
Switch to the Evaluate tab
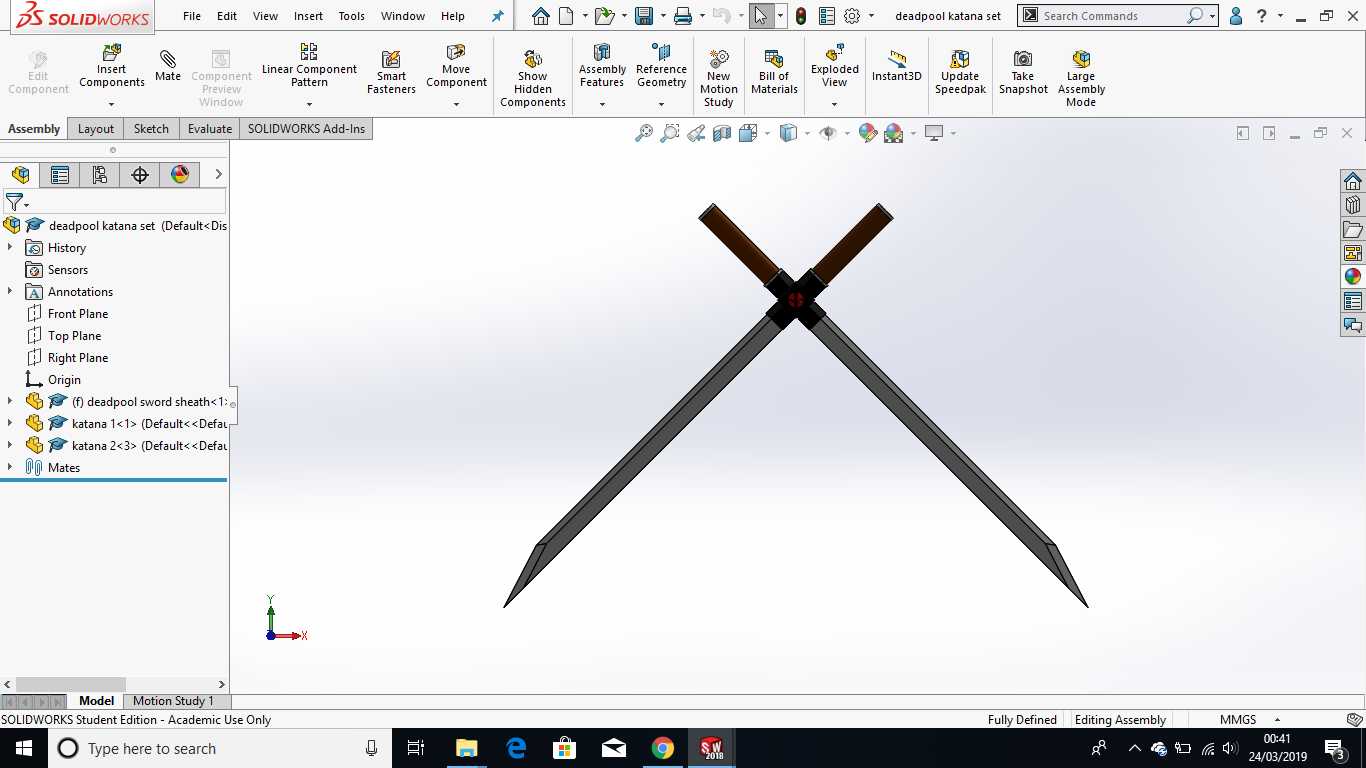coord(210,128)
